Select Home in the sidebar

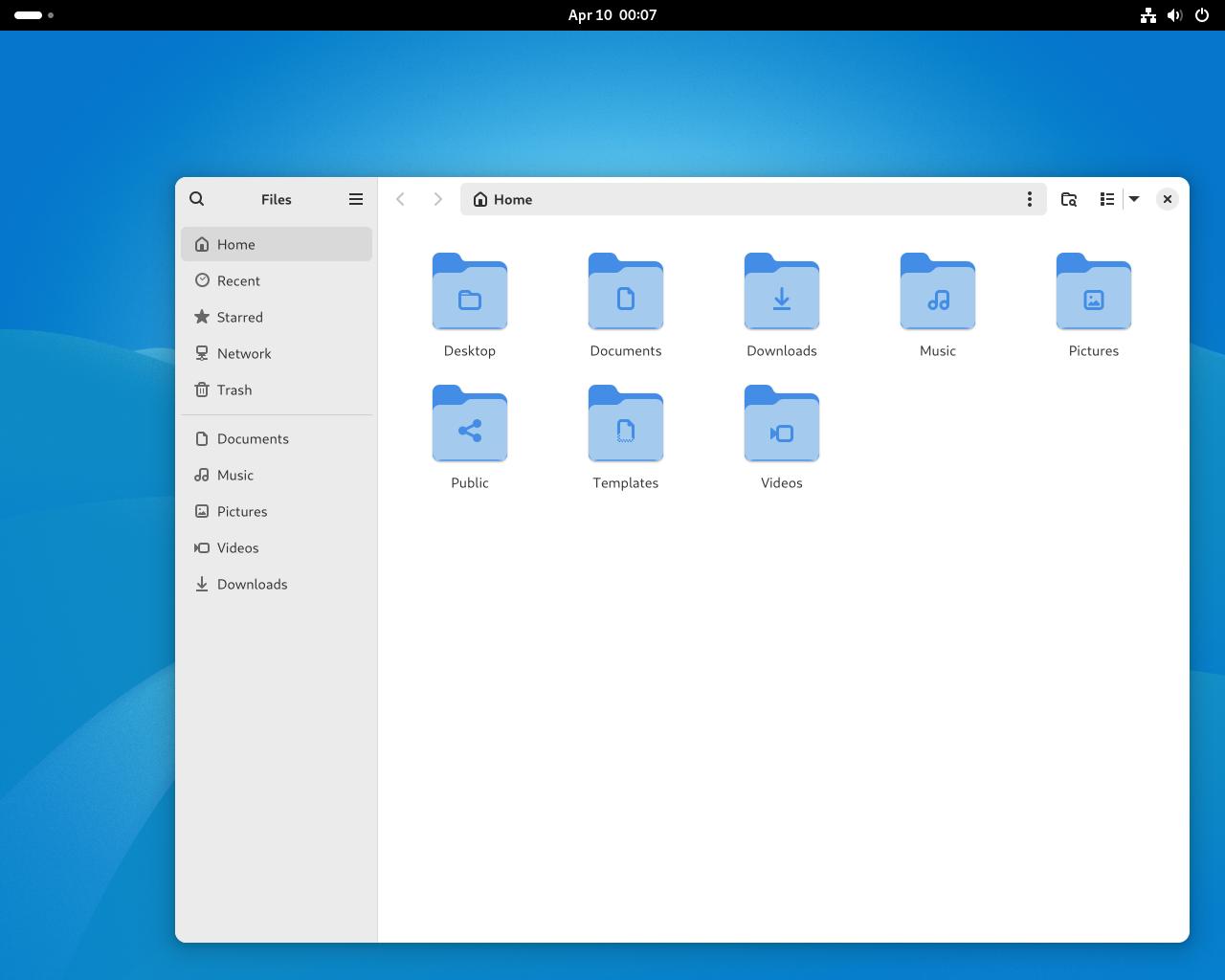coord(277,244)
